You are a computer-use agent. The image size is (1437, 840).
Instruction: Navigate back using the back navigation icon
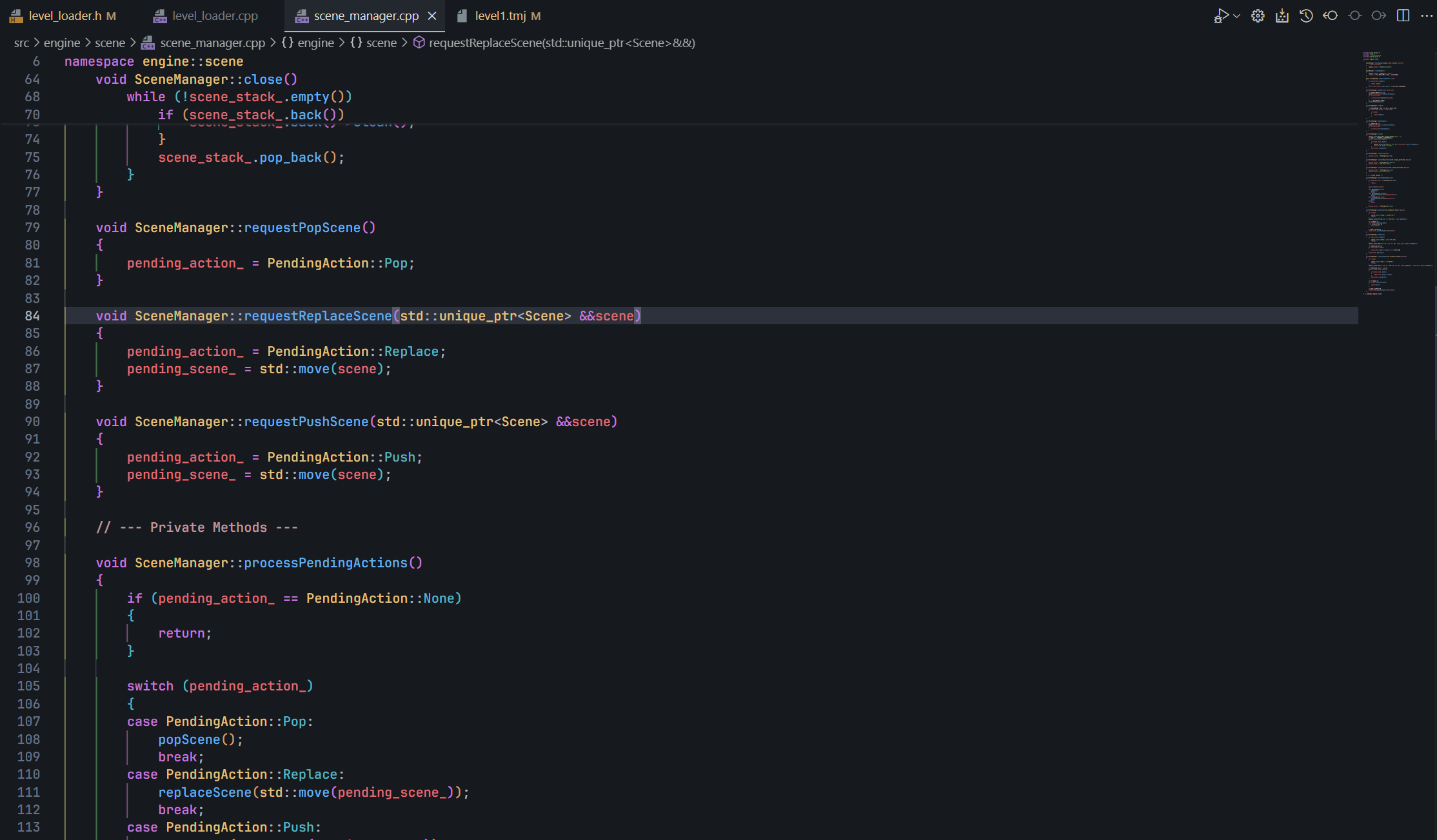tap(1330, 15)
